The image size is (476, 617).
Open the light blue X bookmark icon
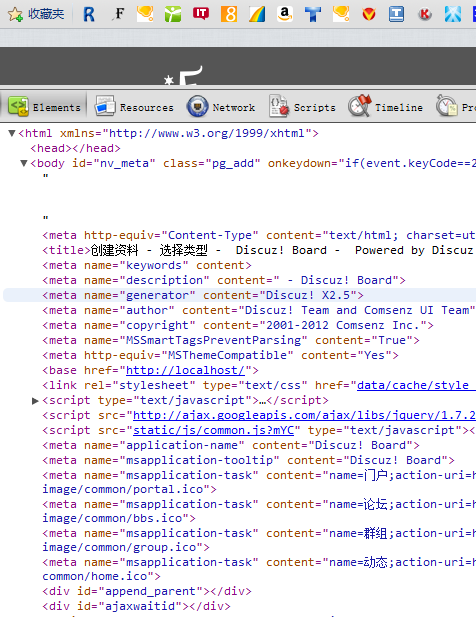pyautogui.click(x=453, y=14)
